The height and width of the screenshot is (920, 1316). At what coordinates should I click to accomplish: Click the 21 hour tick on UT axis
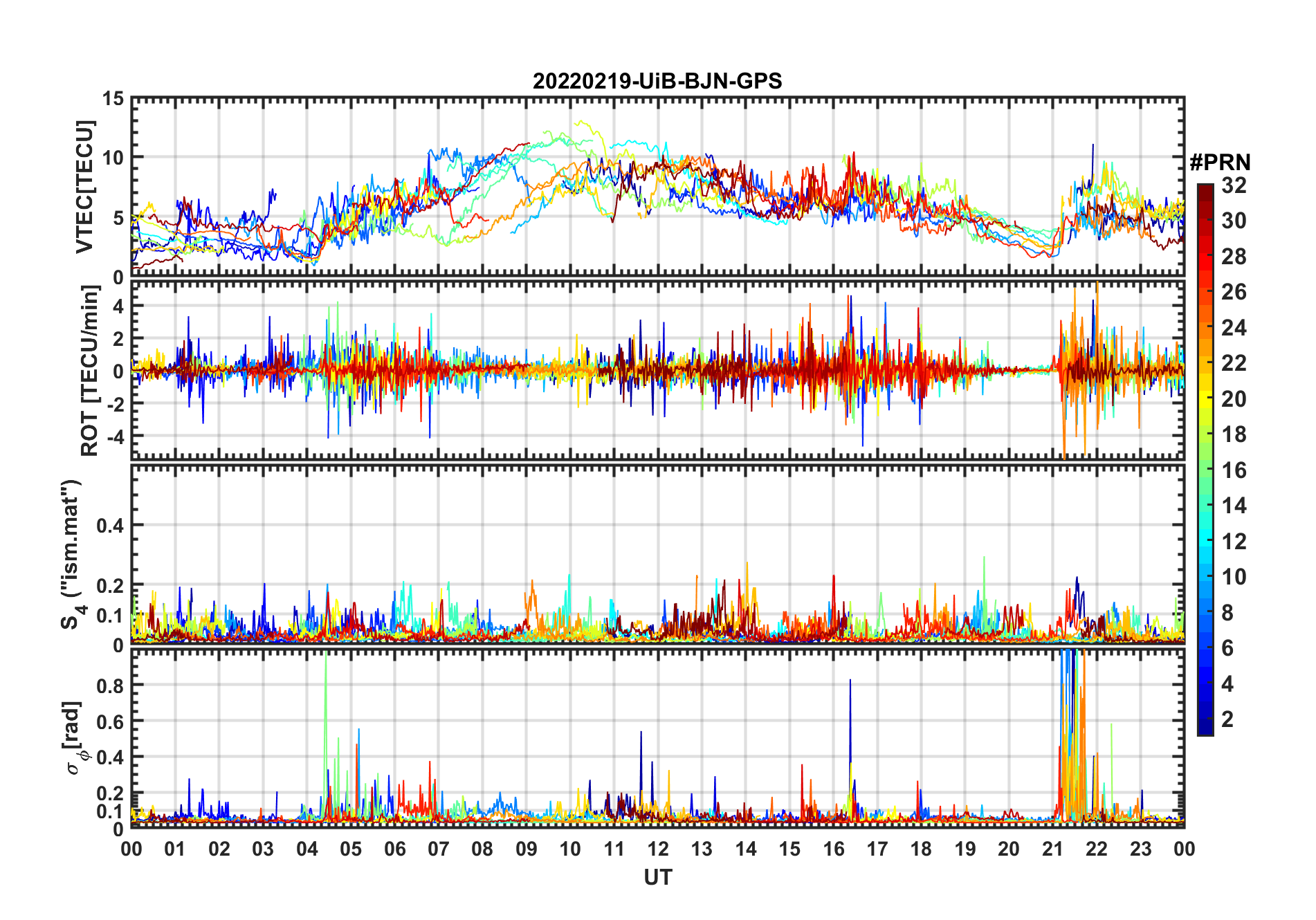[1052, 849]
